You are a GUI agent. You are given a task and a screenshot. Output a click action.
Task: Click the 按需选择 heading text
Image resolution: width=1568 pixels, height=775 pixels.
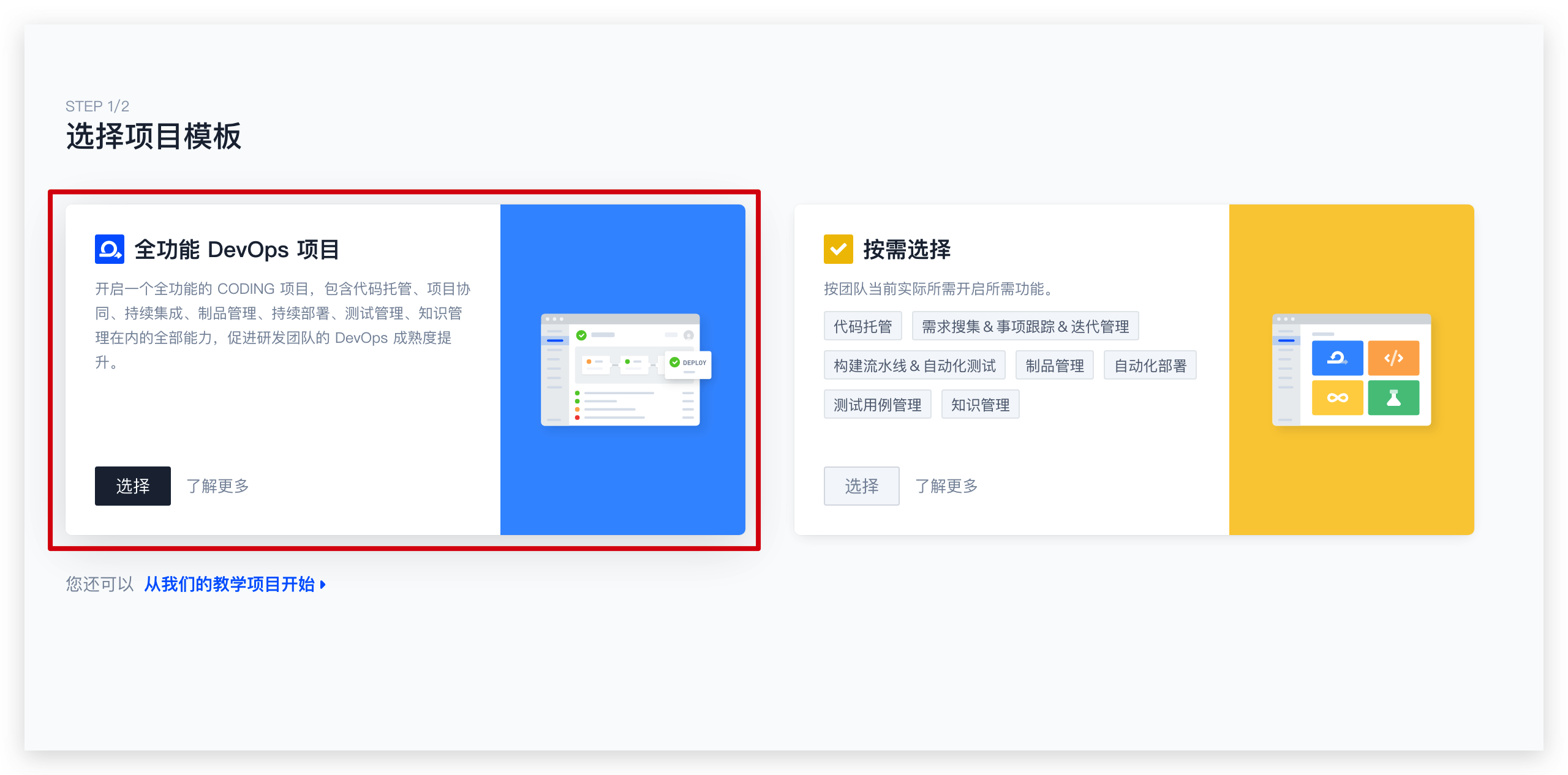tap(907, 249)
